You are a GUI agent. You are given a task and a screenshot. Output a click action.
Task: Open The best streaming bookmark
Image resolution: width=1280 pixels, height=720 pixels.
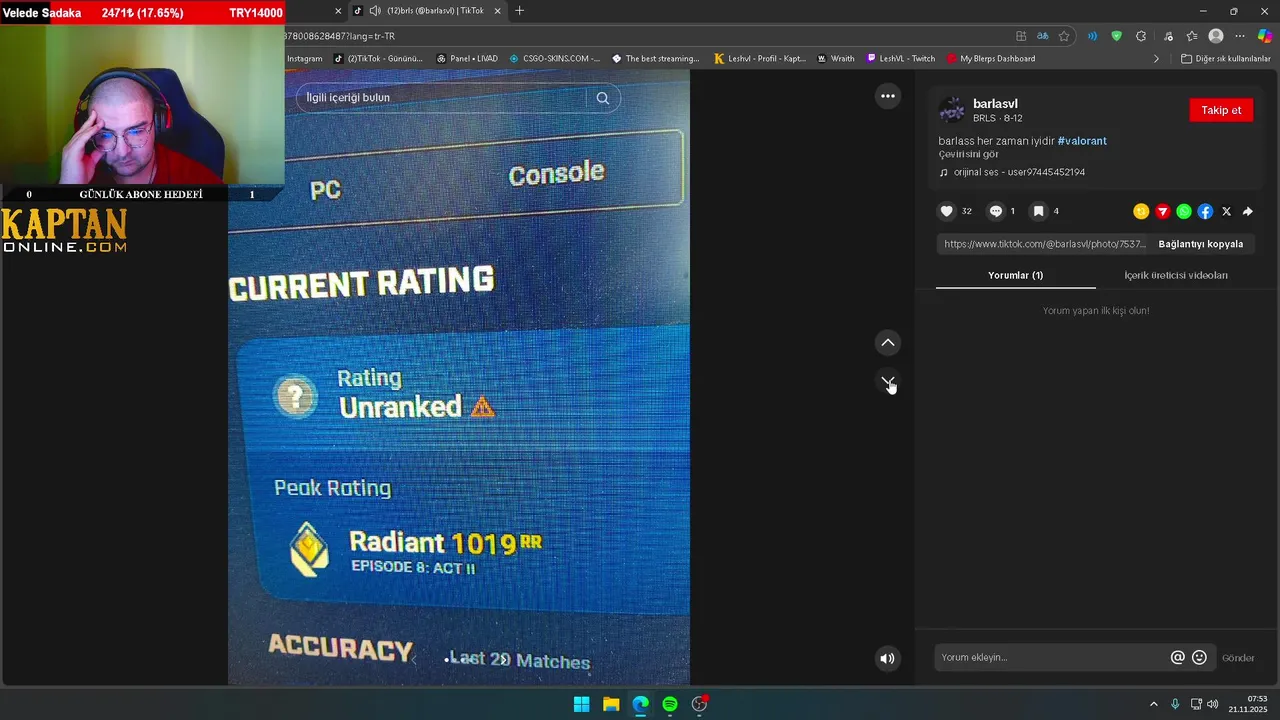[656, 59]
